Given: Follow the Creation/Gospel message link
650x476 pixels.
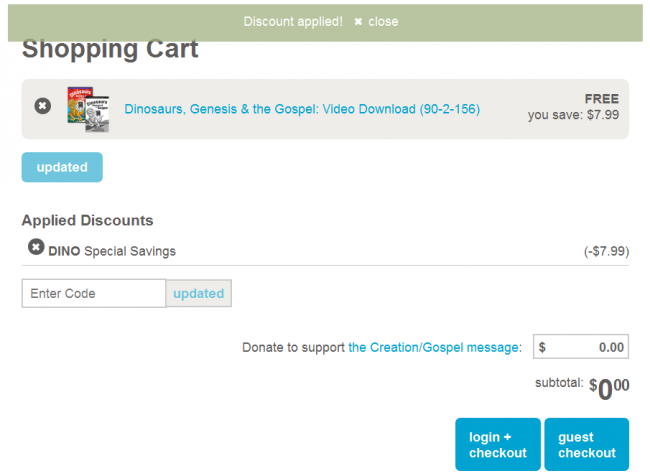Looking at the screenshot, I should (x=434, y=347).
